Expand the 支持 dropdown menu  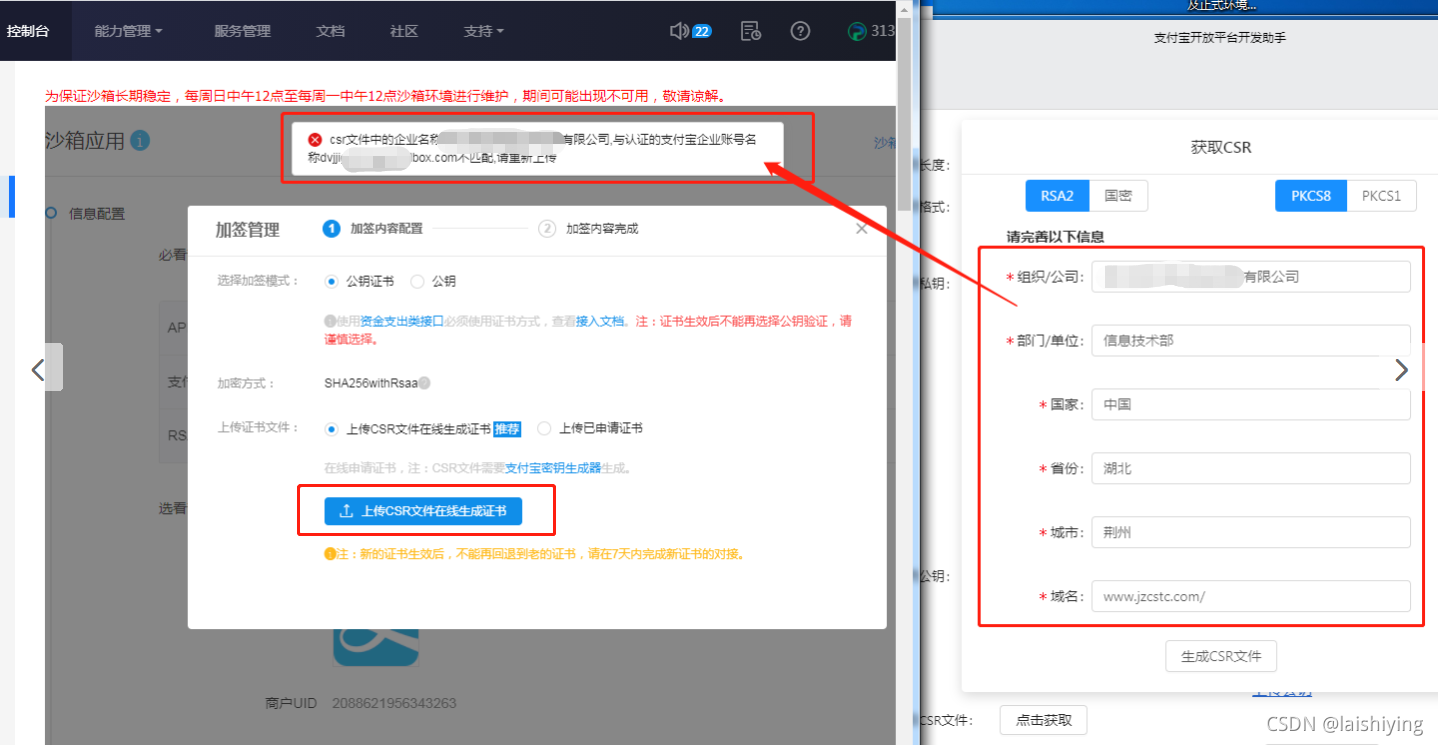484,31
